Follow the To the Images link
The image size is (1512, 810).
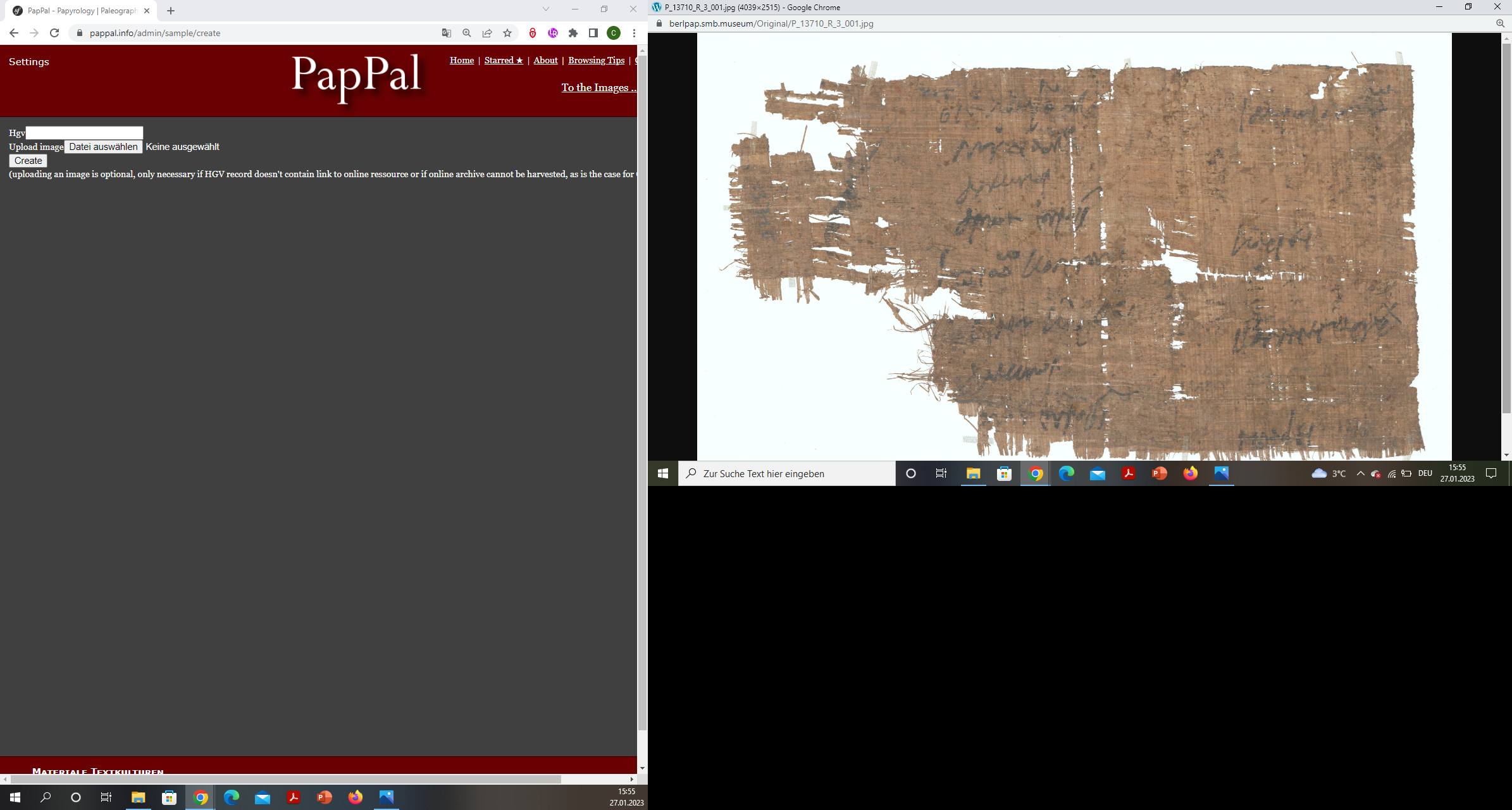[x=598, y=87]
